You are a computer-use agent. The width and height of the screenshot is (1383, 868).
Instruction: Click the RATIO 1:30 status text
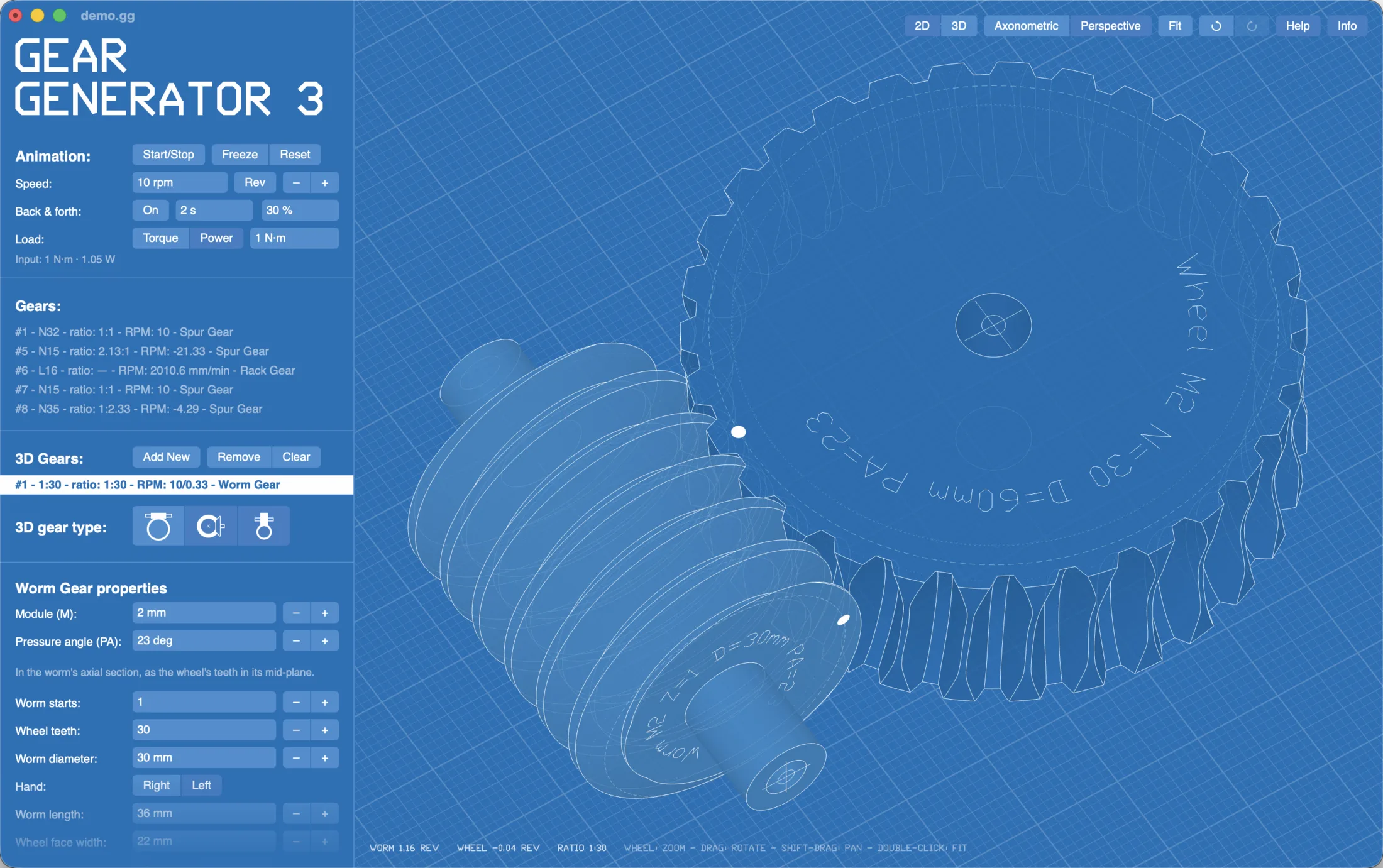pos(582,848)
